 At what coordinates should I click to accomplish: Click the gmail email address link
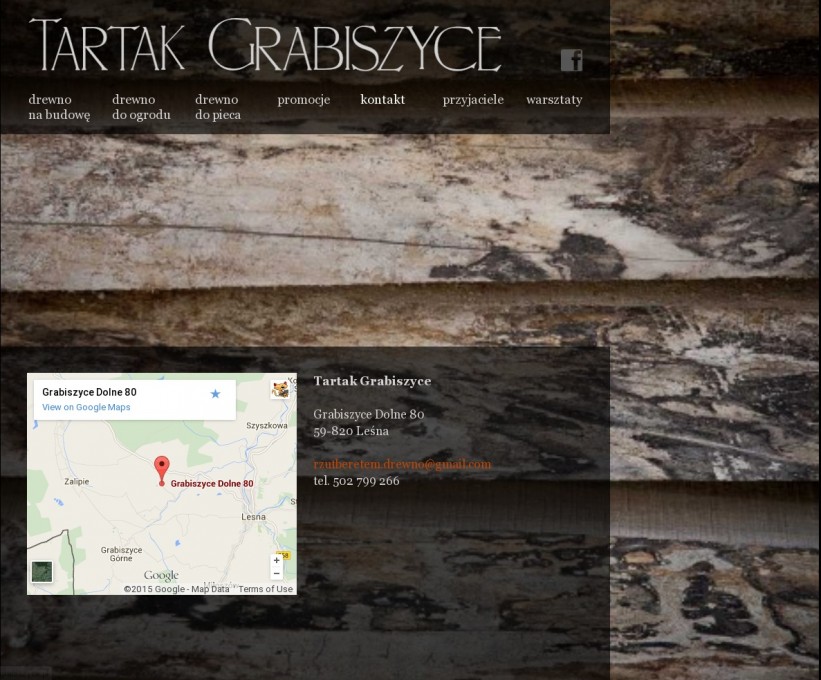tap(402, 464)
